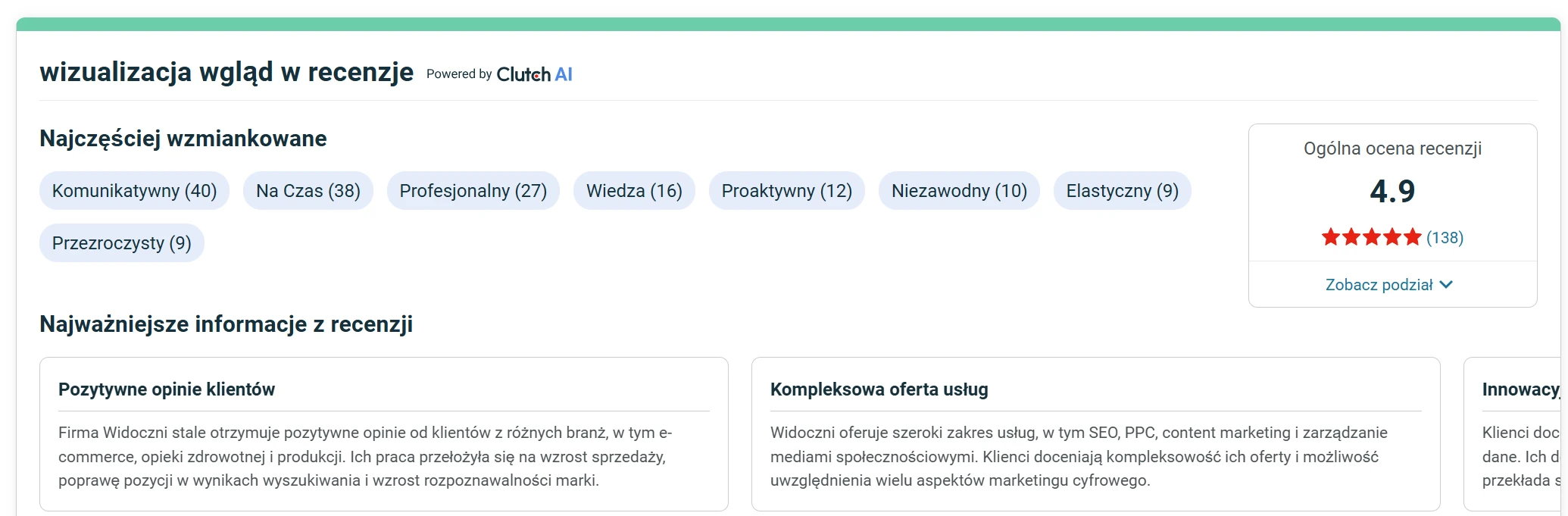Open Kompleksowa oferta usług card
1568x516 pixels.
coord(1096,434)
